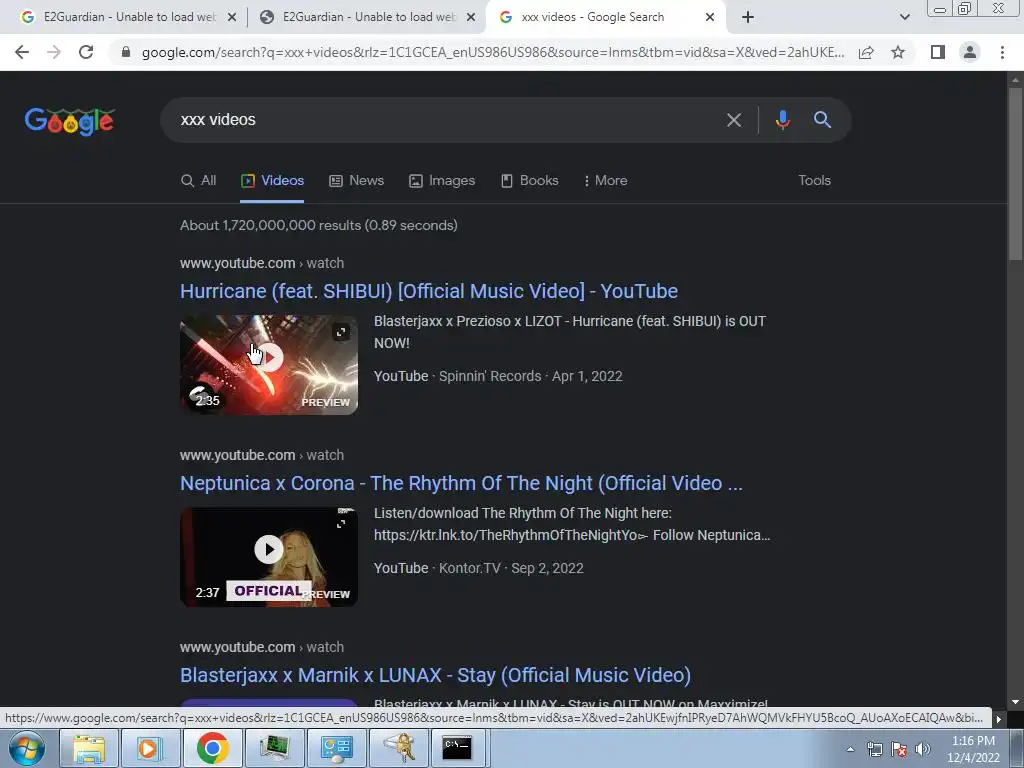
Task: Expand the Rhythm Of The Night thumbnail
Action: click(341, 523)
